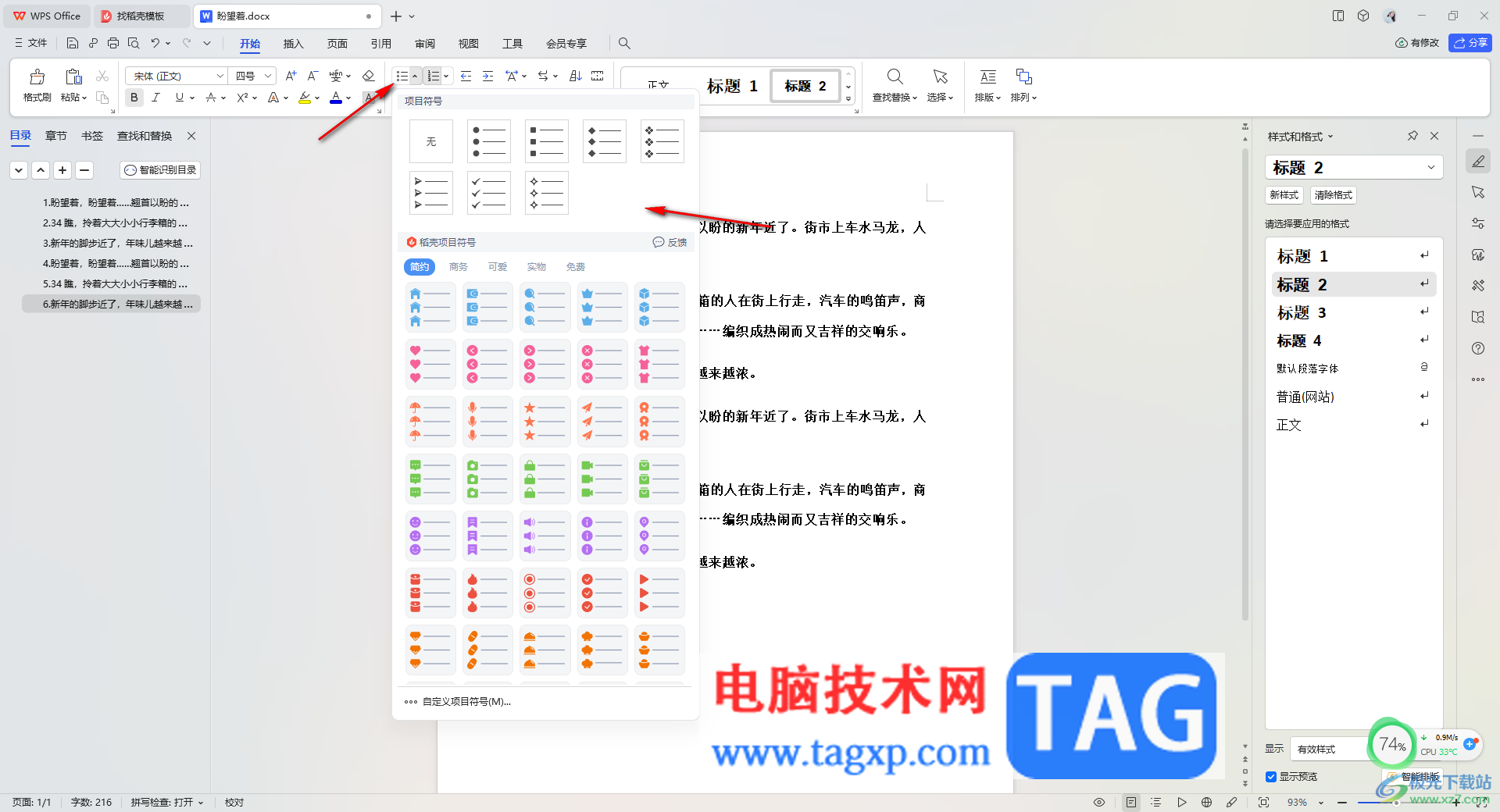Click the 清除格式 button

tap(1333, 195)
